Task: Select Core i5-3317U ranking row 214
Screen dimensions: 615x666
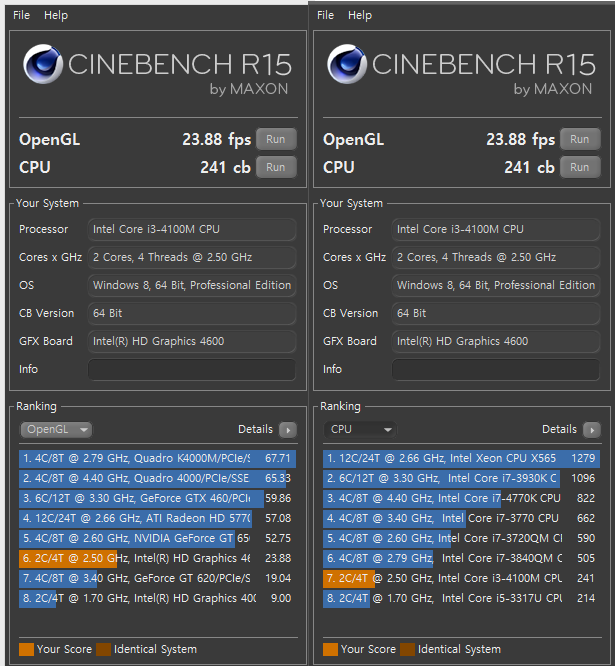Action: coord(462,598)
